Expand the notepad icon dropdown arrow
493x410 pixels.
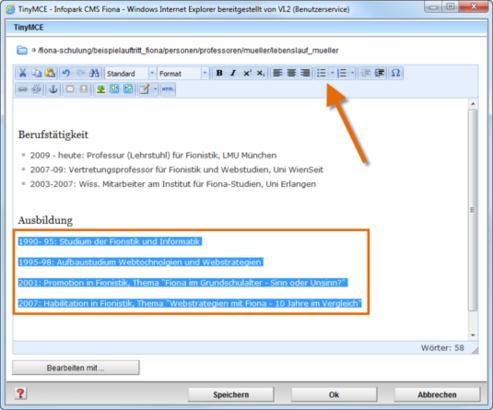coord(155,89)
